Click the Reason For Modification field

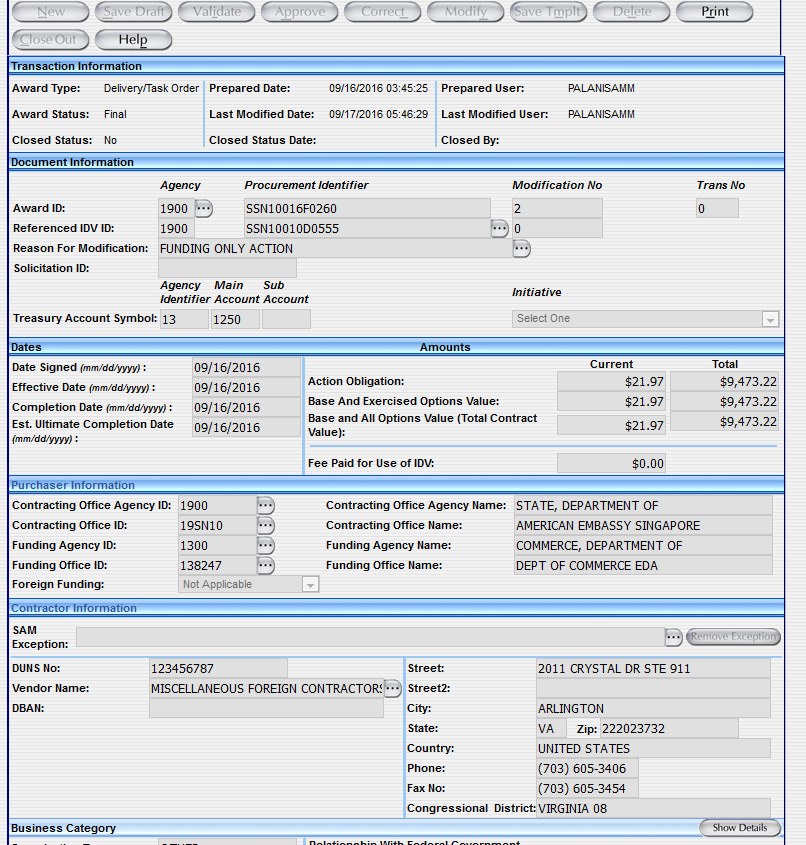click(x=335, y=248)
